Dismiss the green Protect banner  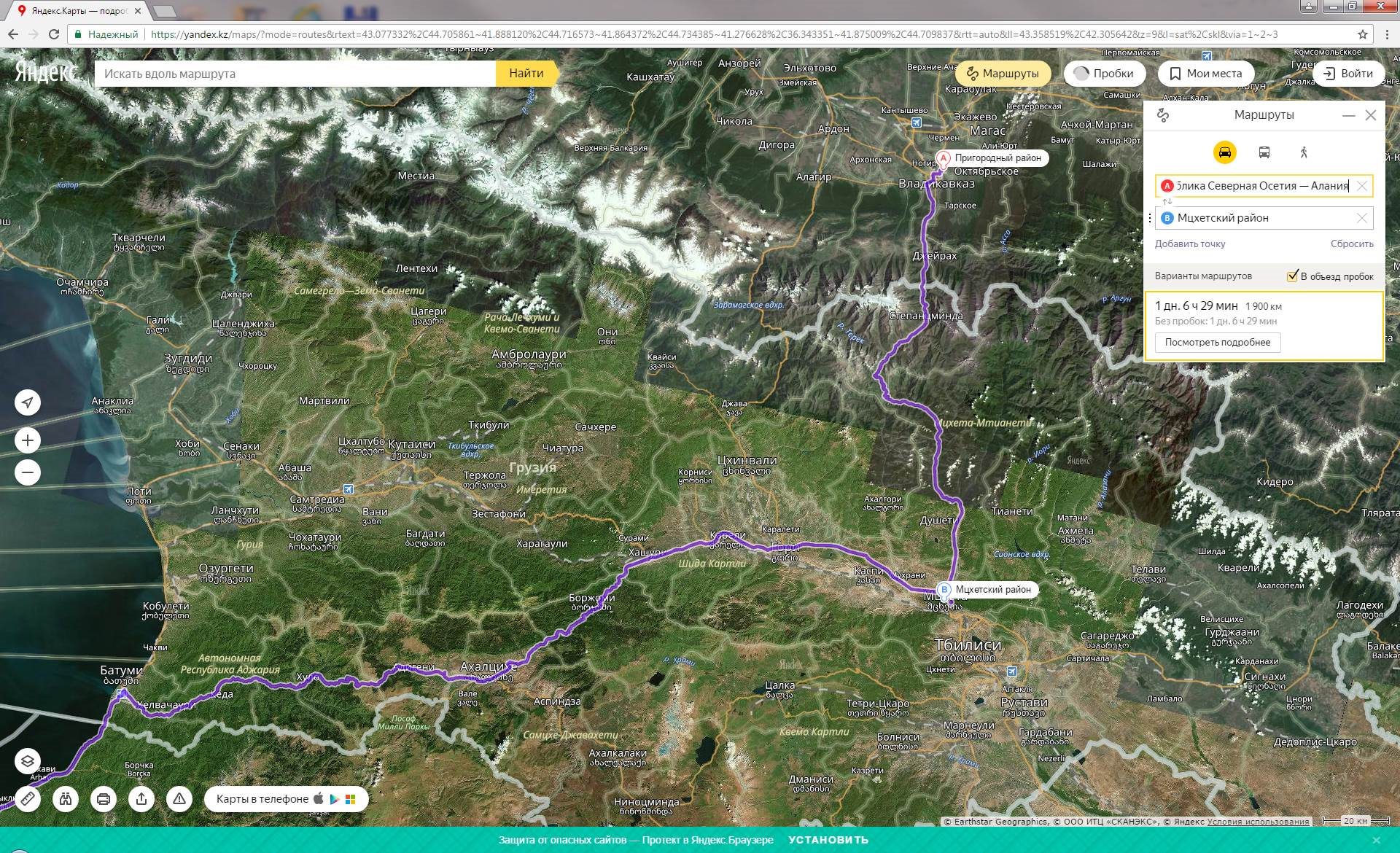pos(1376,841)
